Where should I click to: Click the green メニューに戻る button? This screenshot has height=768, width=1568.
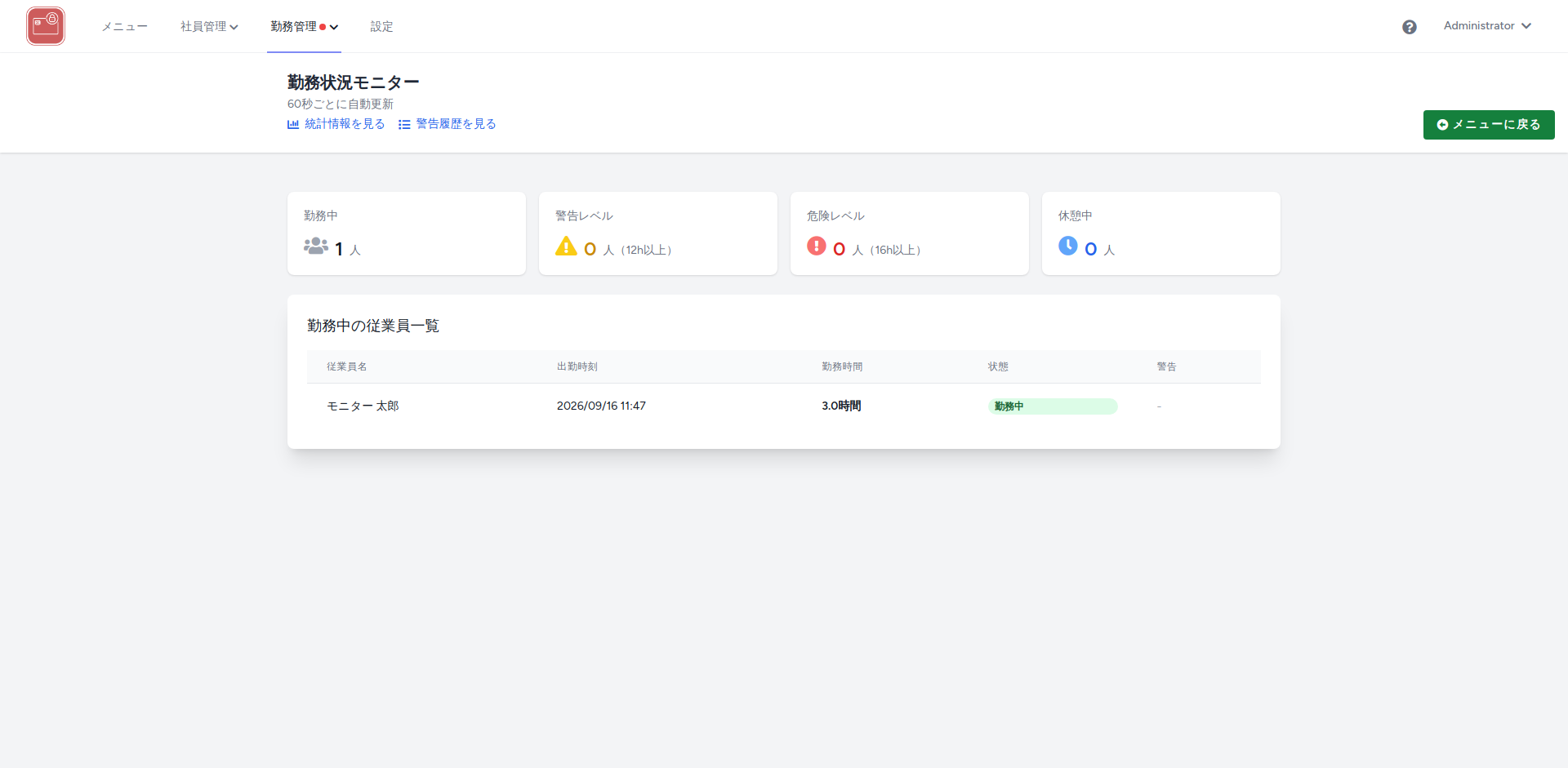1489,125
